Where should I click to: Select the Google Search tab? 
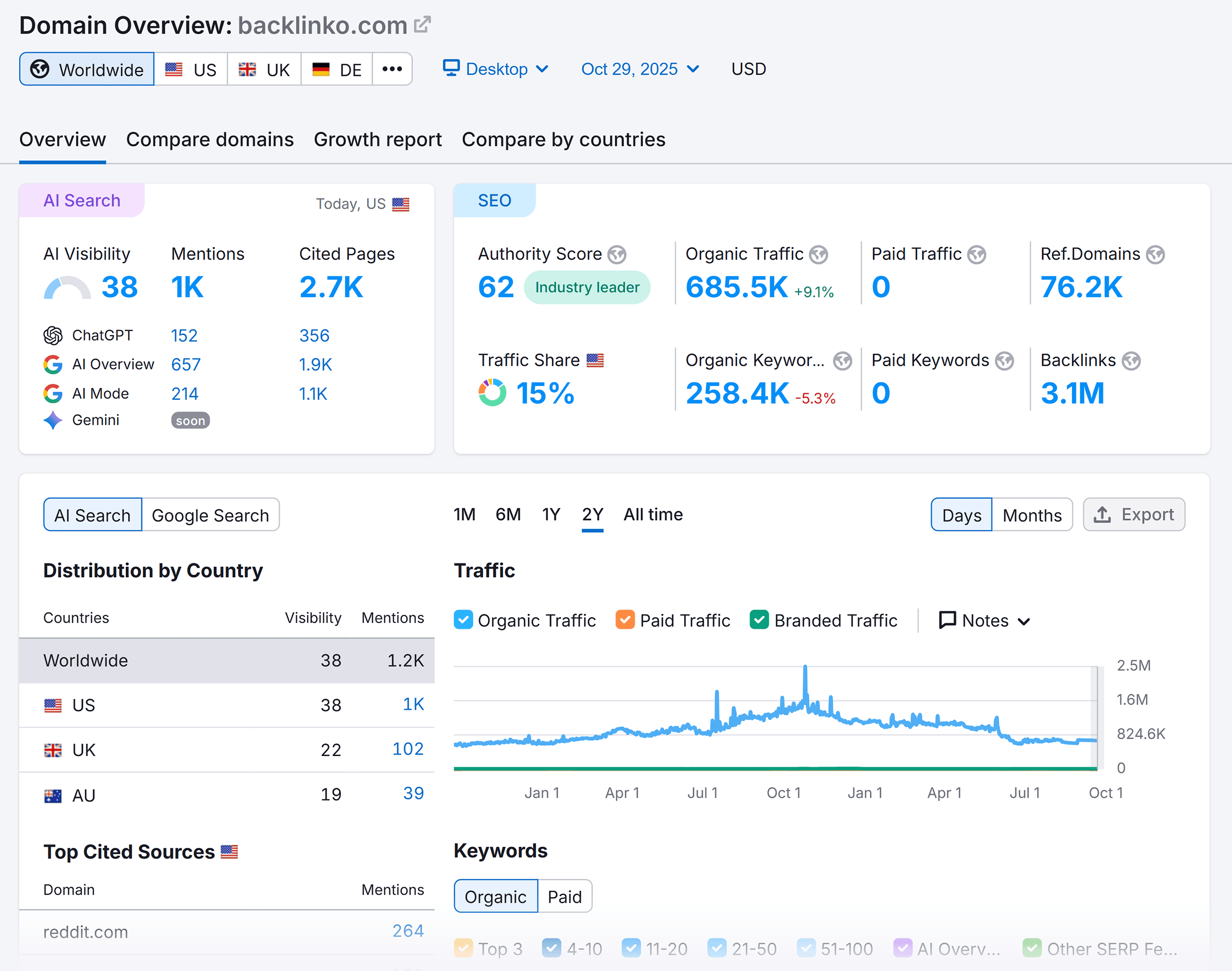210,515
